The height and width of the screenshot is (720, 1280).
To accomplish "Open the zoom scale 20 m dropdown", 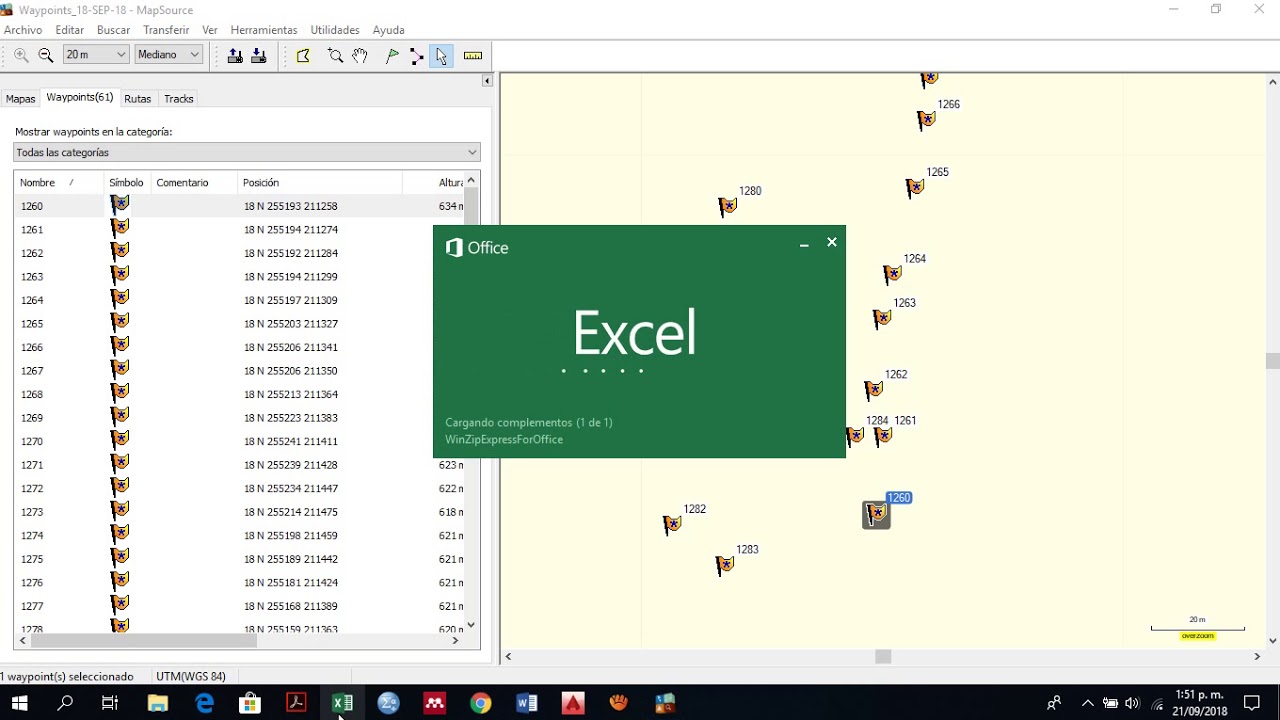I will click(x=96, y=55).
